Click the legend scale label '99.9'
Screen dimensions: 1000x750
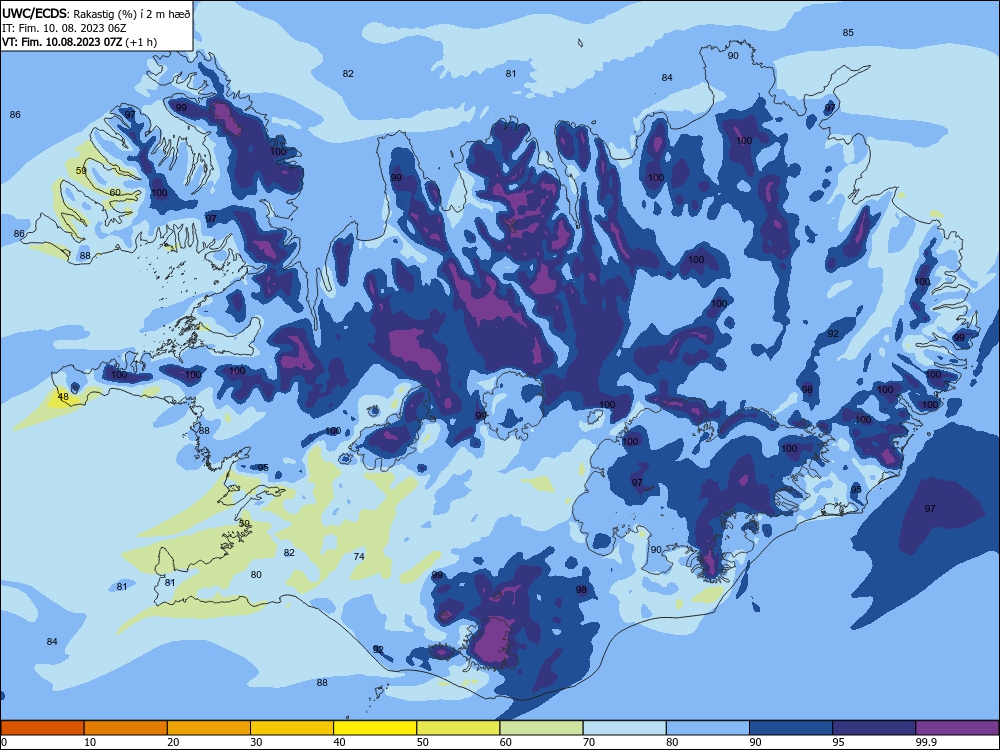pyautogui.click(x=926, y=742)
